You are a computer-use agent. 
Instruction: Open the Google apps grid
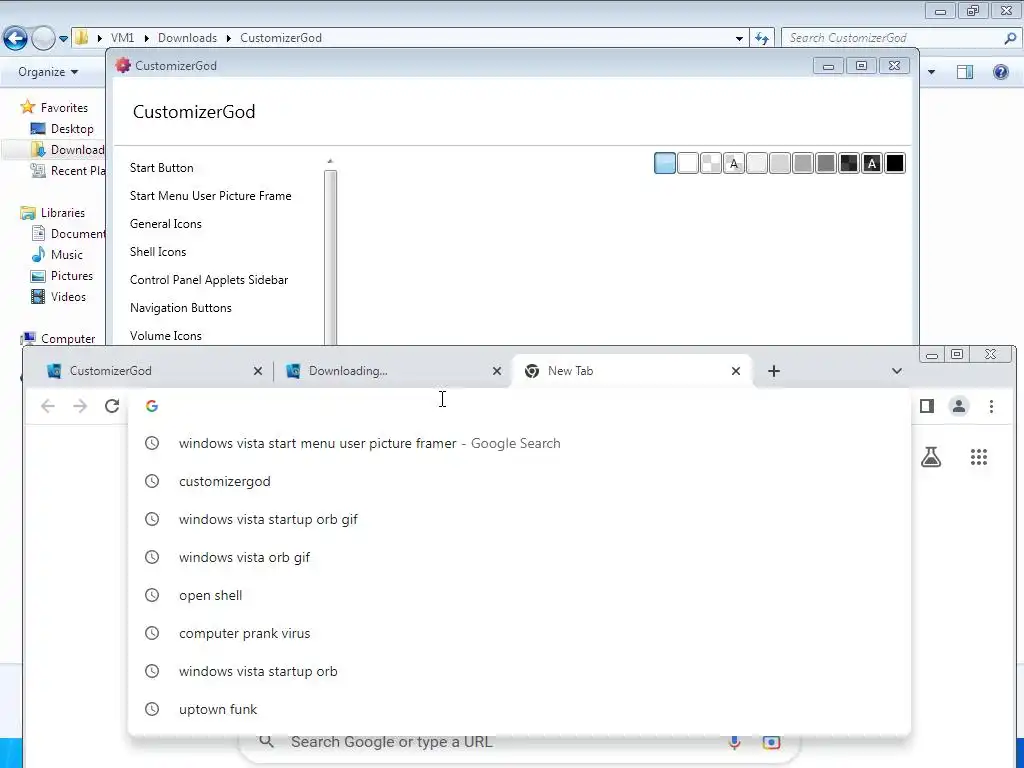tap(978, 457)
